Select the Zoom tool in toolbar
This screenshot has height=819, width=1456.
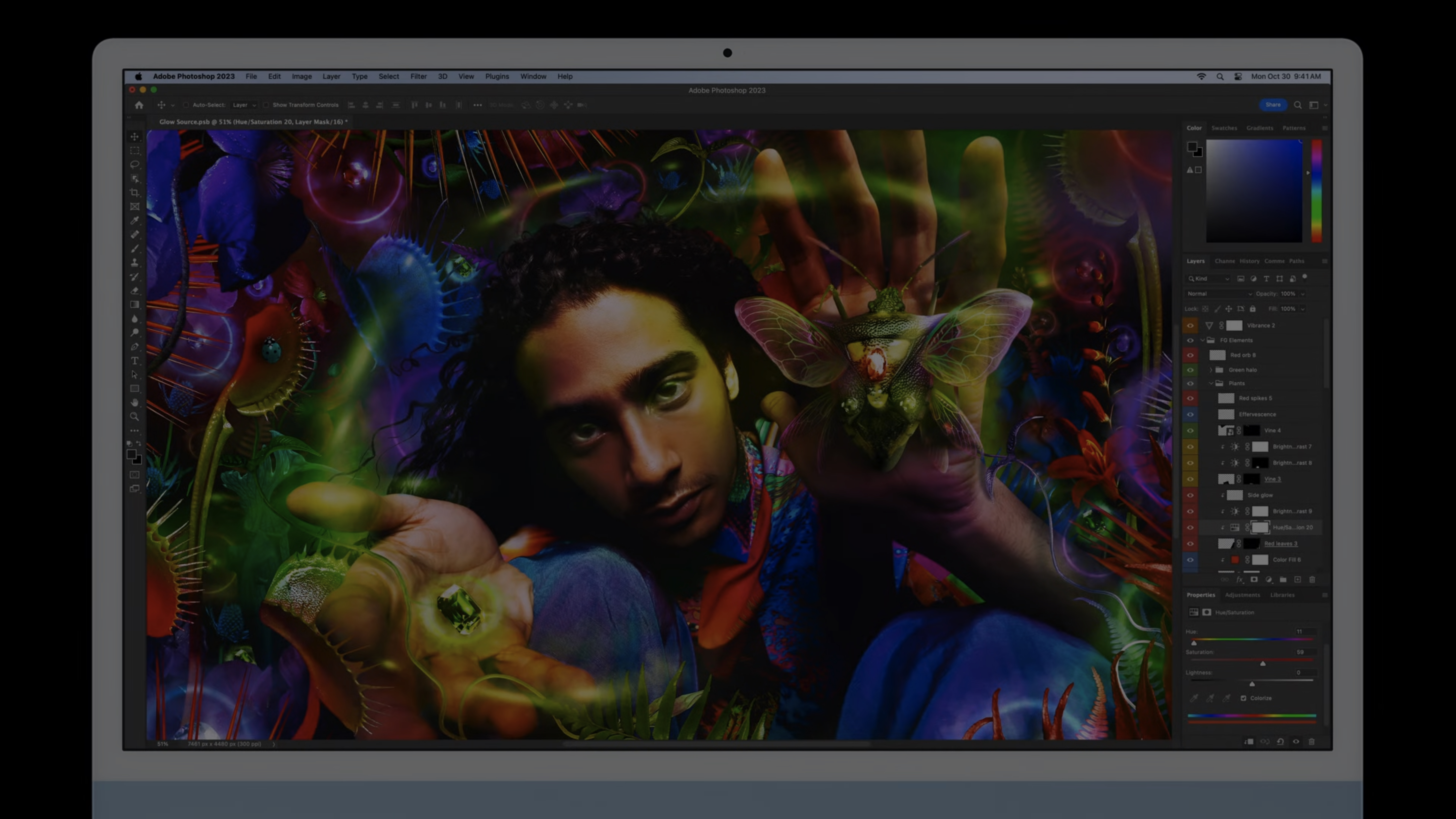(135, 417)
